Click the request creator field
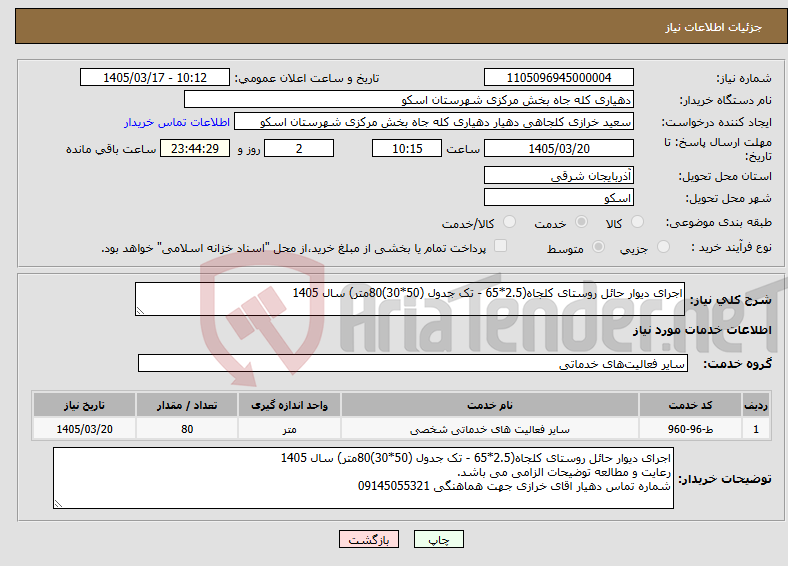This screenshot has width=788, height=566. point(434,122)
